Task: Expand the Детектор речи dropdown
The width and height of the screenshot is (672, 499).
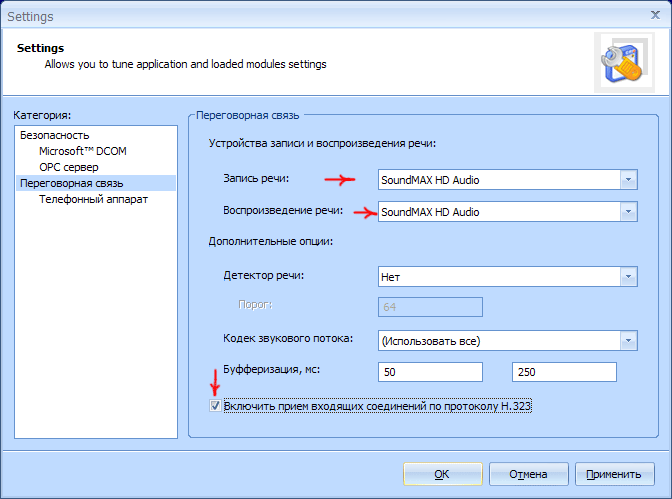Action: [x=627, y=276]
